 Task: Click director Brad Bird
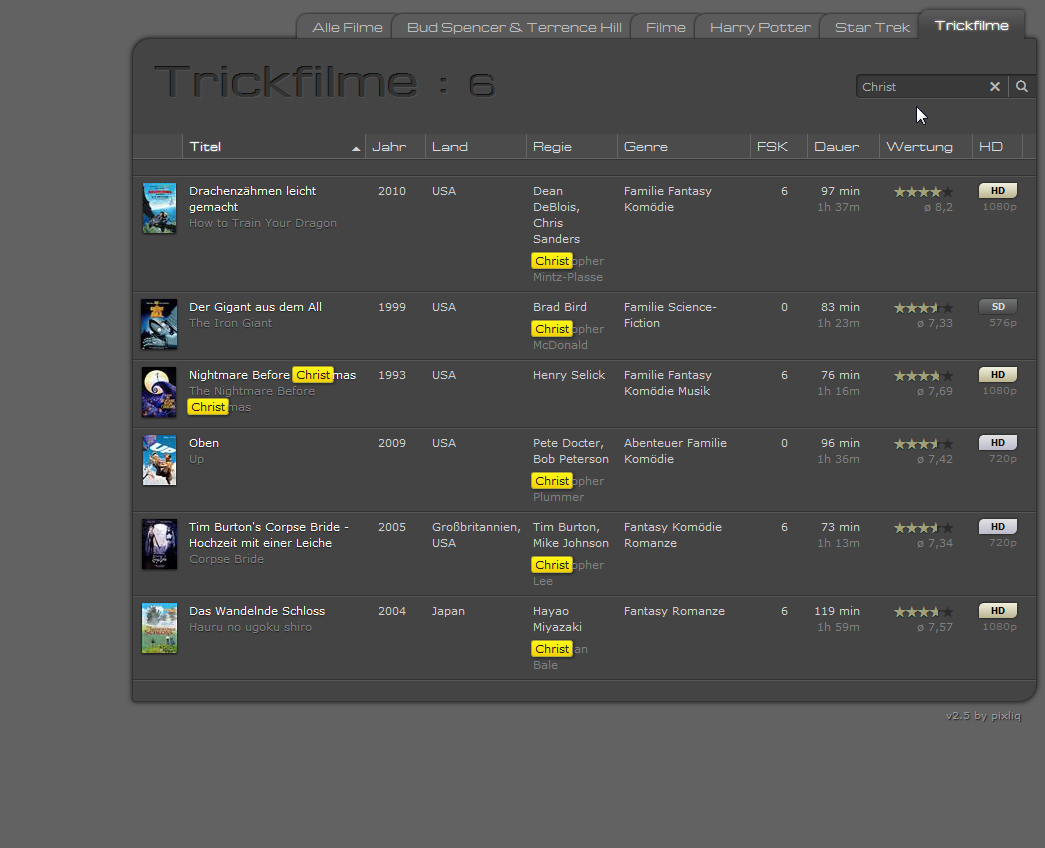coord(560,307)
